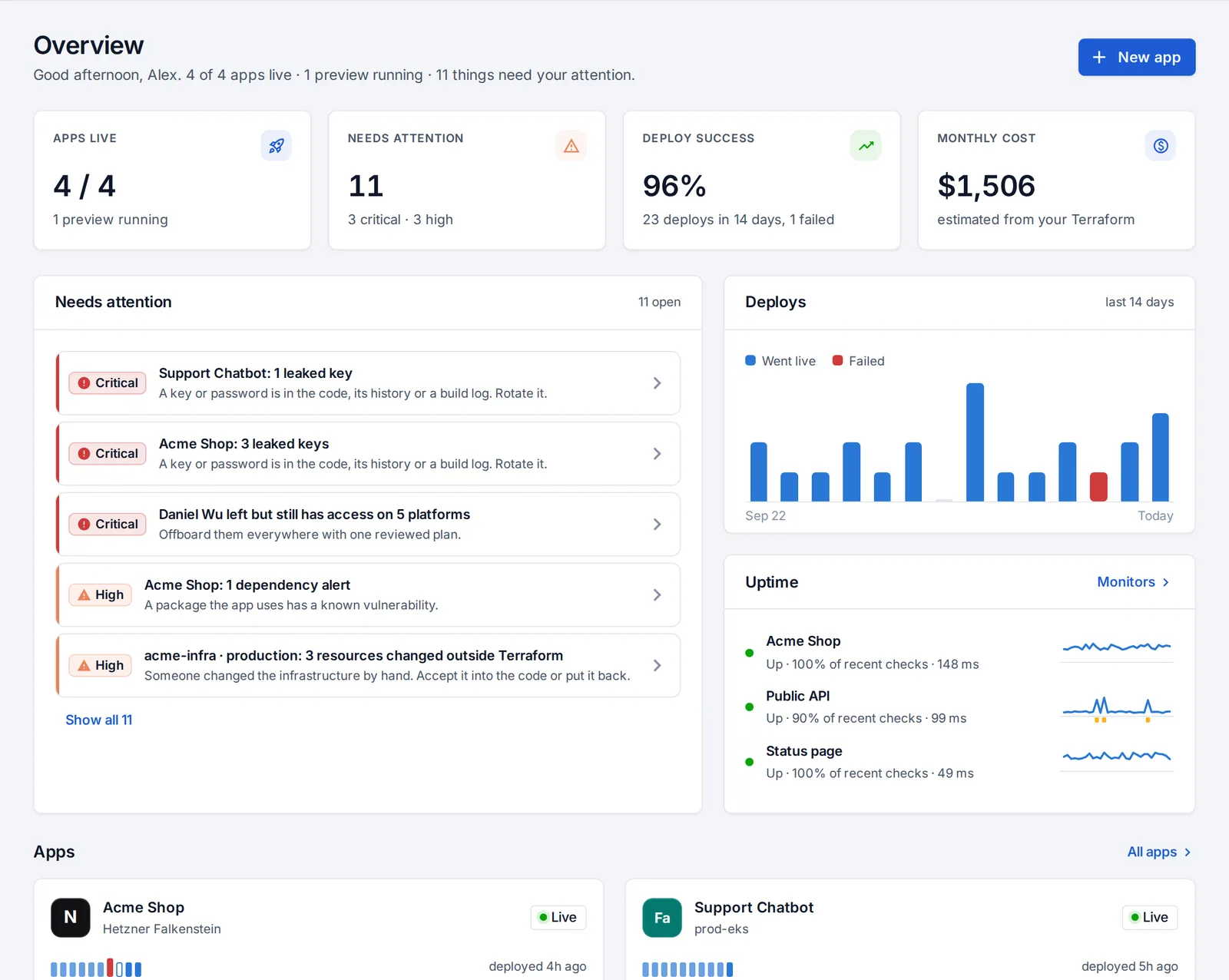Click the '4 / 4' apps live value

pyautogui.click(x=84, y=186)
